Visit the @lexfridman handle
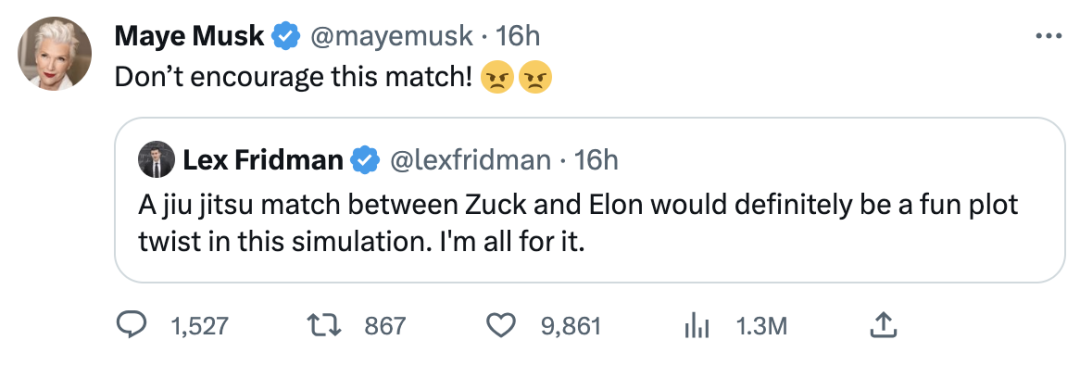1080x365 pixels. (471, 160)
